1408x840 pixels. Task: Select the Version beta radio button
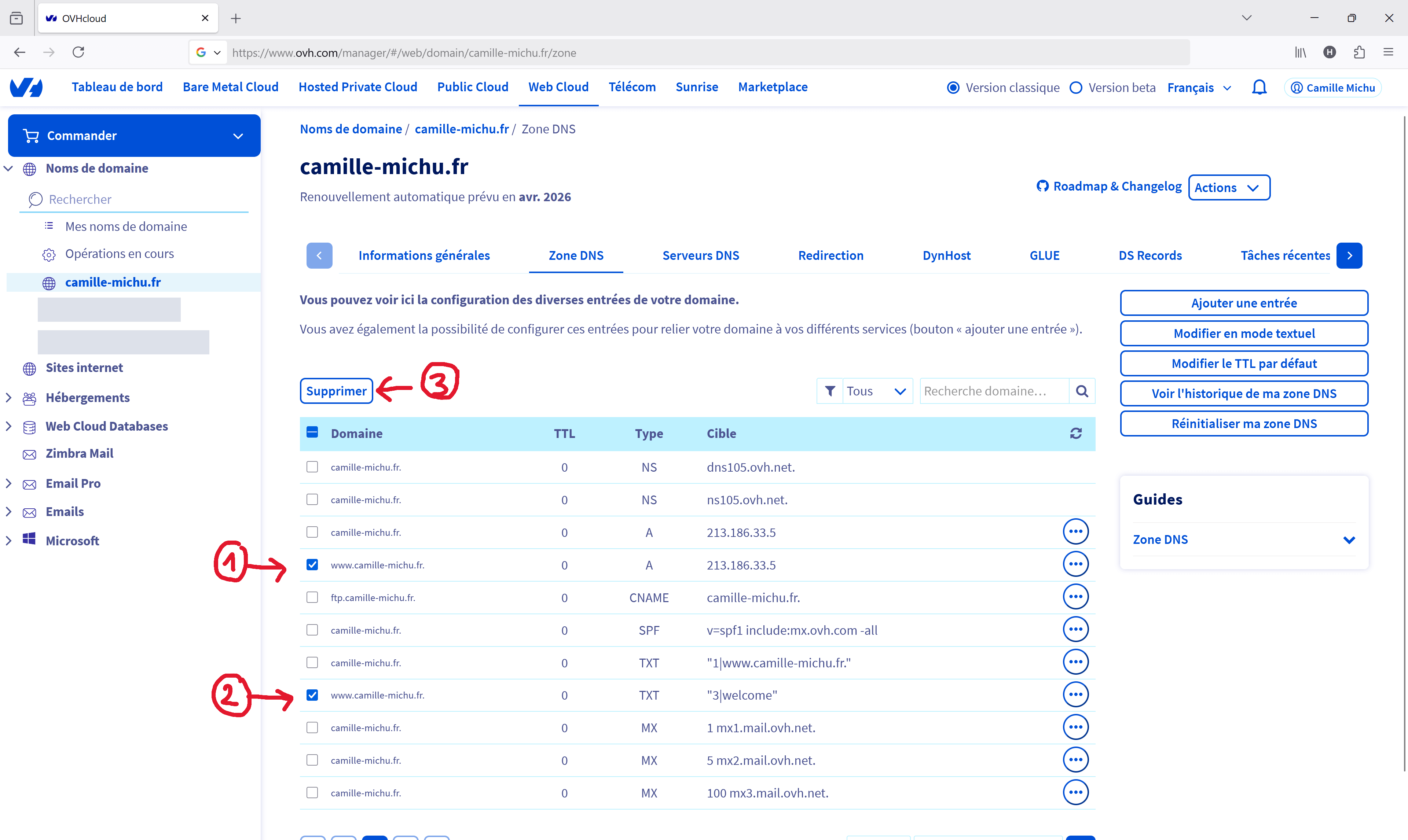coord(1076,88)
